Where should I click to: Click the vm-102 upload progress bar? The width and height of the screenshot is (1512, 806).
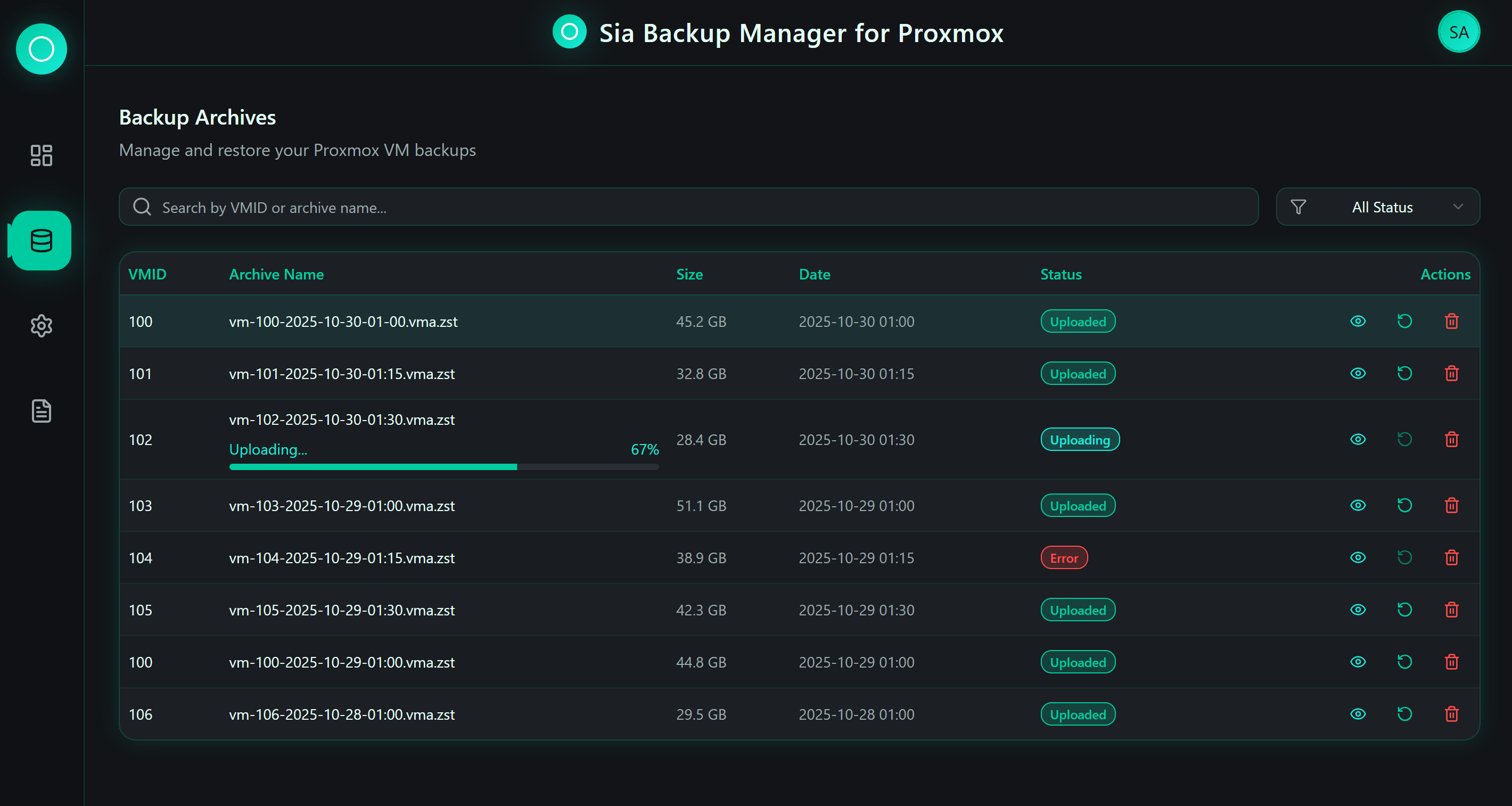[443, 467]
